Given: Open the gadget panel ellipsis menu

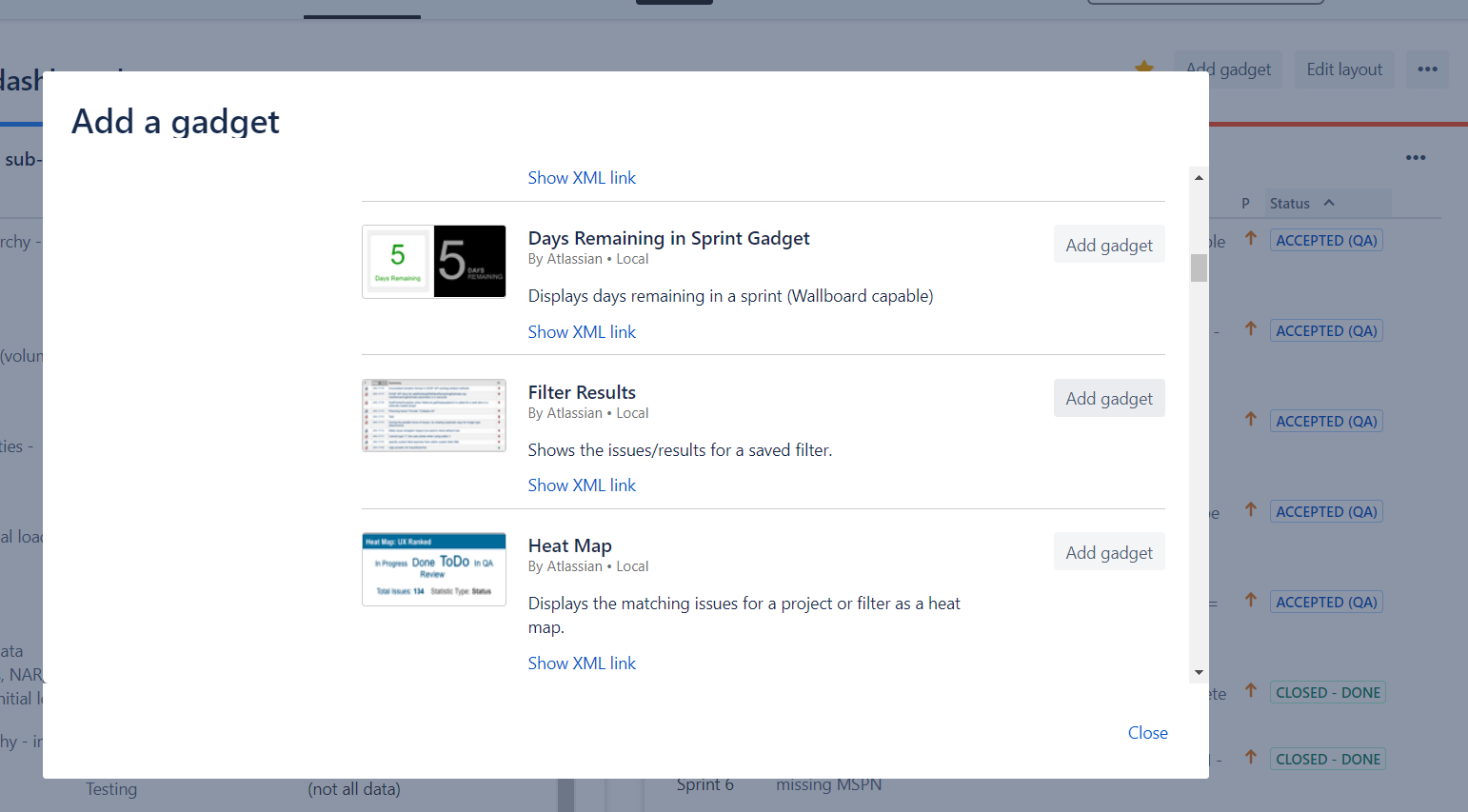Looking at the screenshot, I should click(x=1416, y=158).
